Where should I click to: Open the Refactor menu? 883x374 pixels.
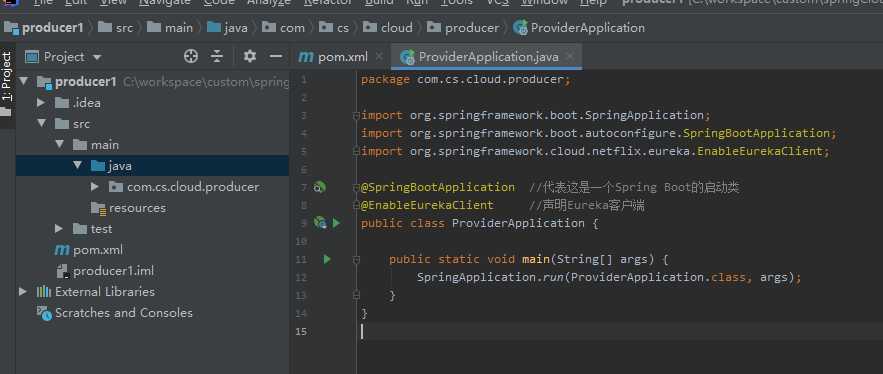(328, 2)
